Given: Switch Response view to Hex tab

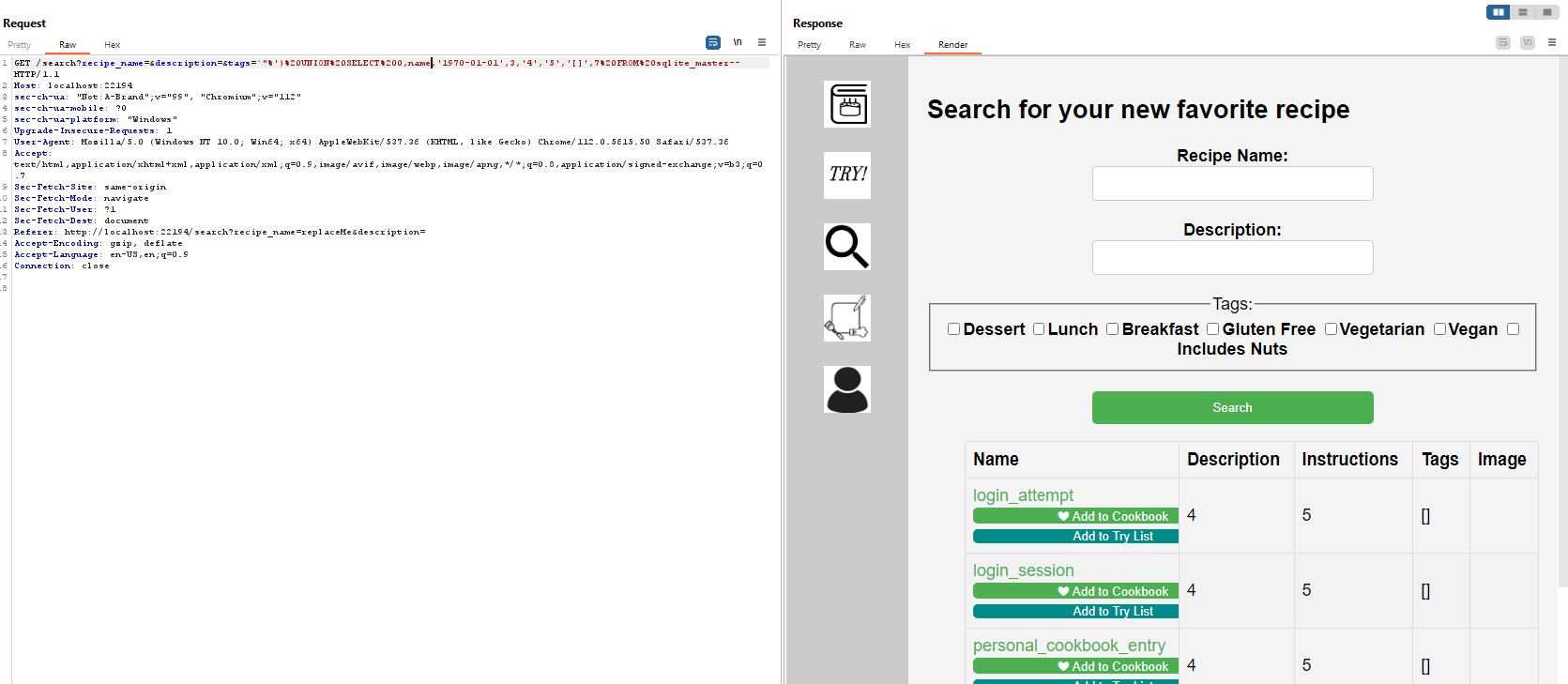Looking at the screenshot, I should click(x=903, y=45).
